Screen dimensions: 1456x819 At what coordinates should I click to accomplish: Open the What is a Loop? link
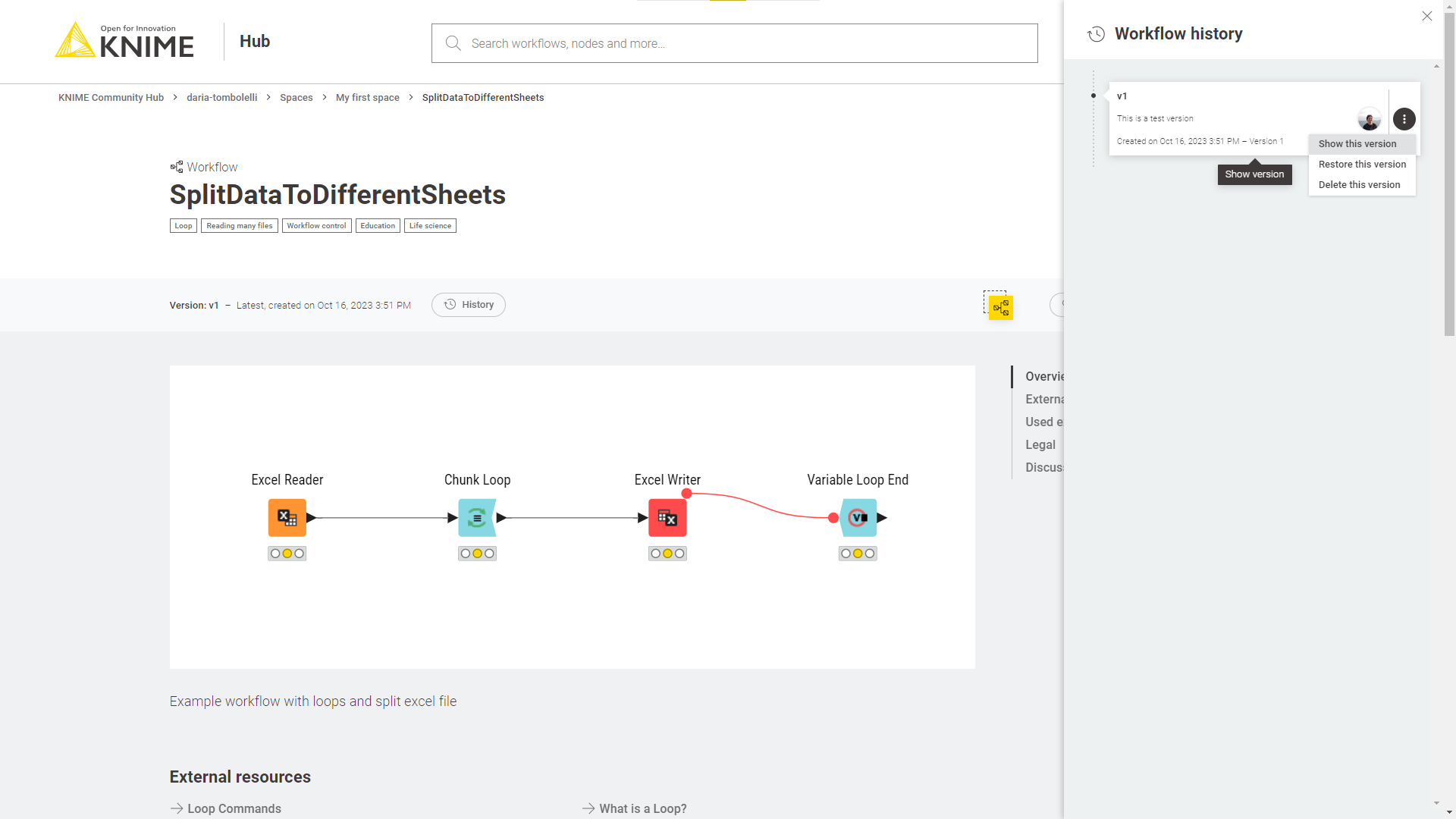pos(643,808)
